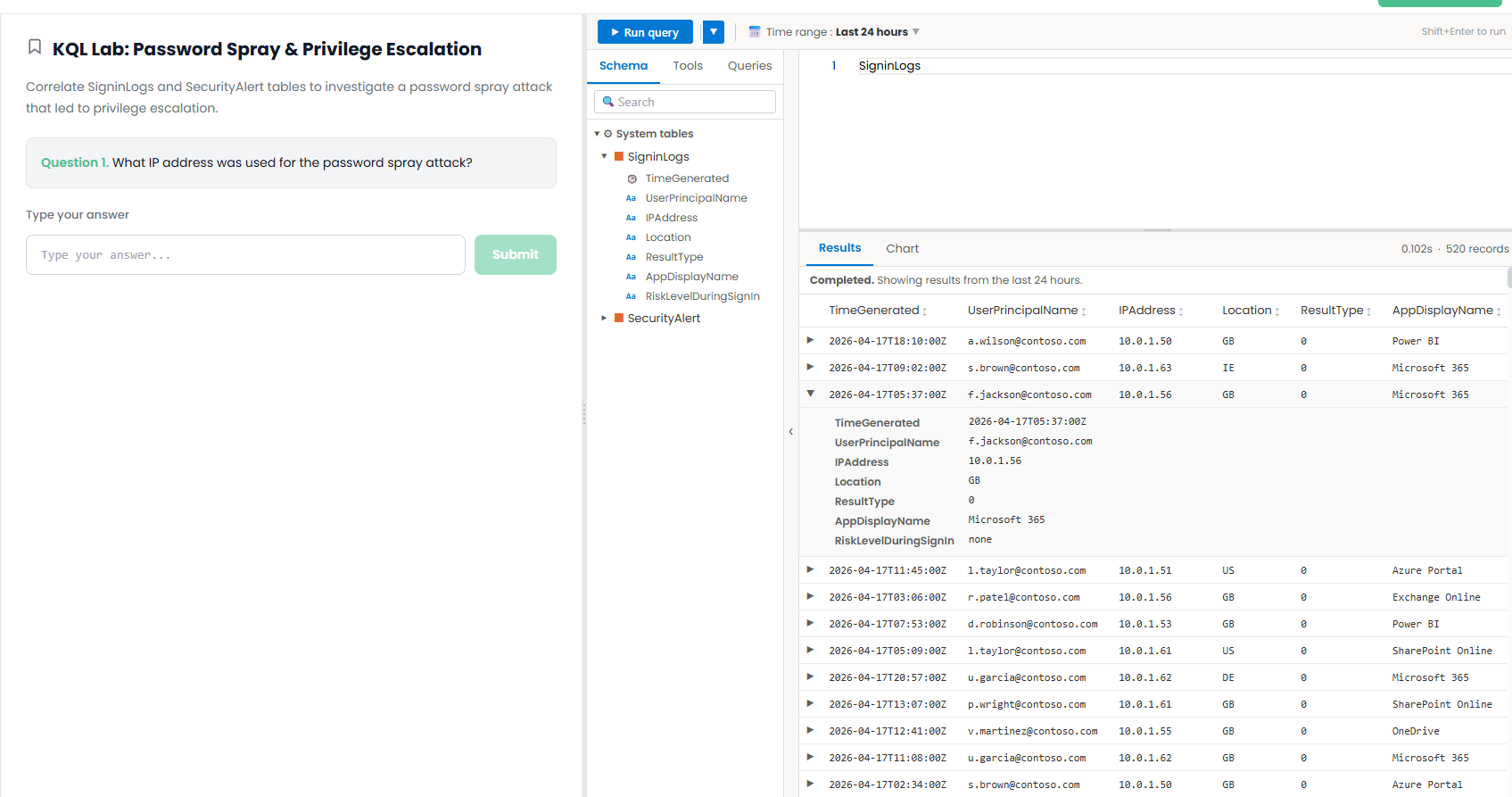Click the string type icon beside RiskLevelDuringSignIn
The image size is (1512, 797).
pyautogui.click(x=631, y=296)
